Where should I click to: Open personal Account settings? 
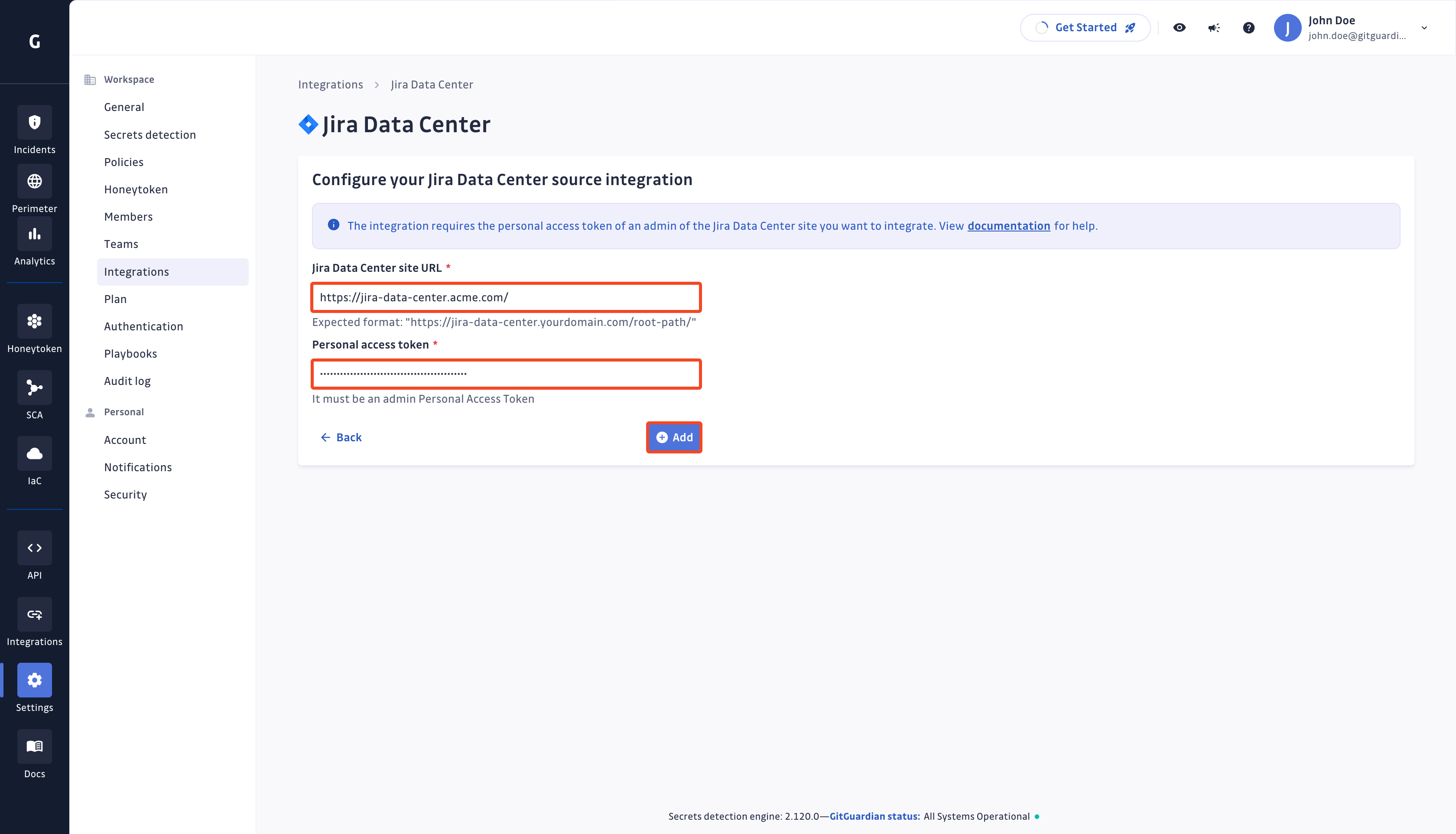point(125,440)
